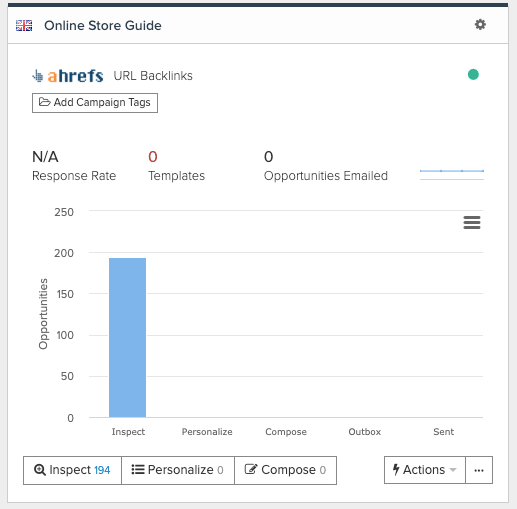Click the green status indicator dot

(473, 74)
